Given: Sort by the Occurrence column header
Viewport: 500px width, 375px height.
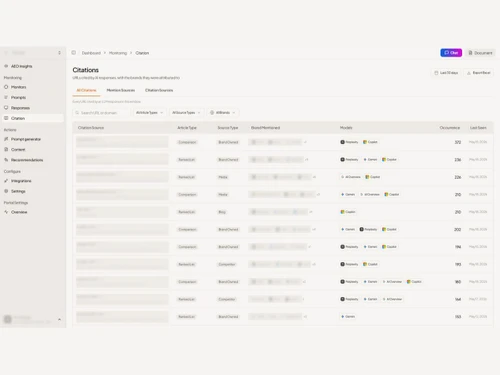Looking at the screenshot, I should pyautogui.click(x=450, y=128).
